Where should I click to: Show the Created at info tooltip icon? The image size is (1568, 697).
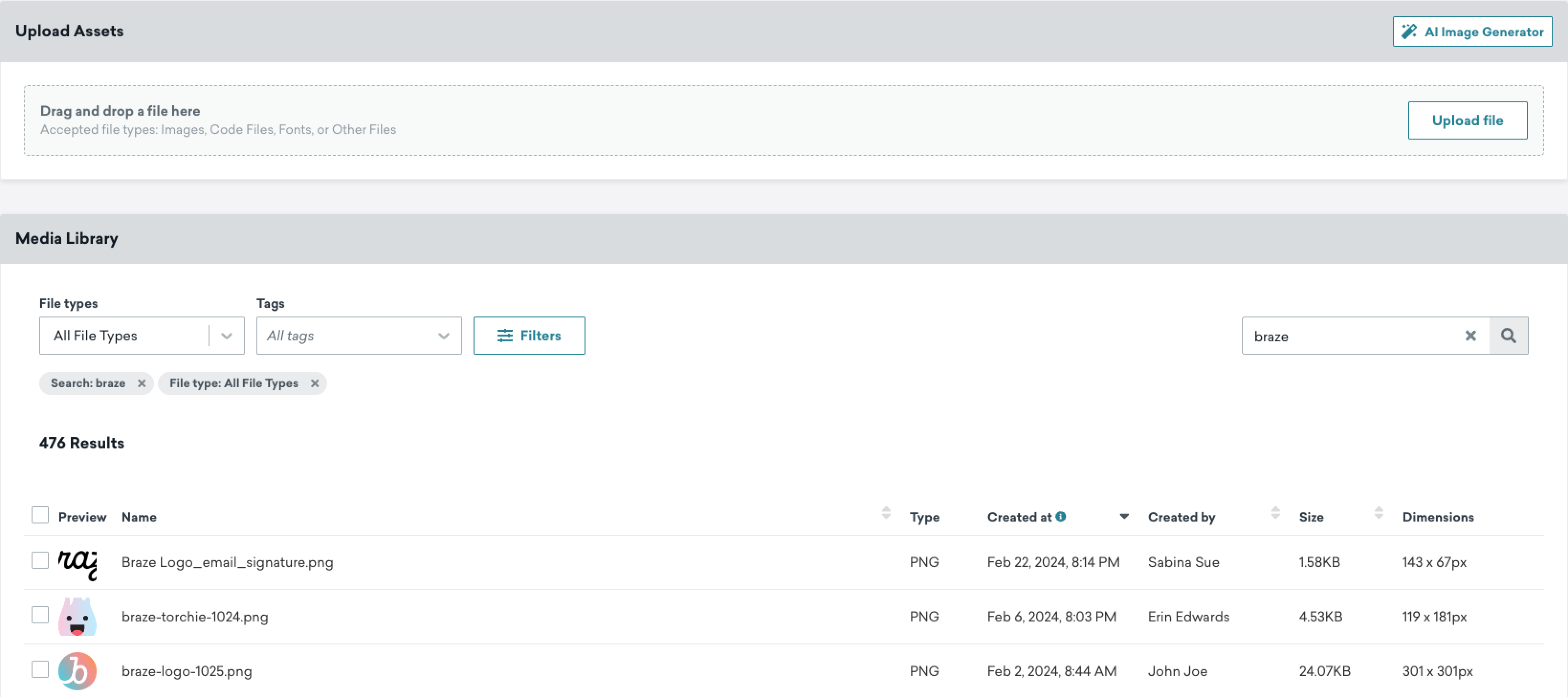[x=1060, y=516]
